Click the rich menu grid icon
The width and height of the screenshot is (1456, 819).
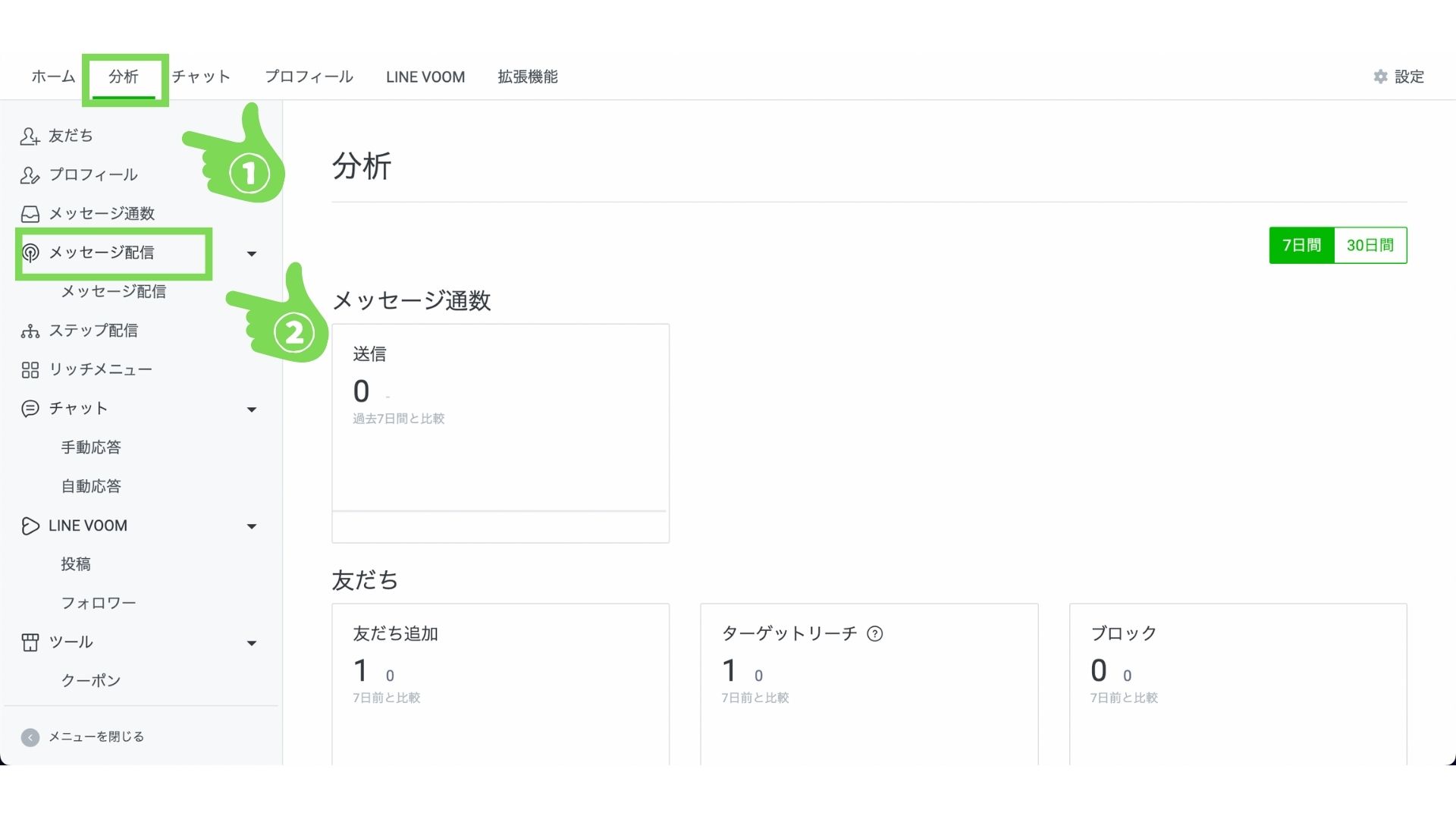coord(30,370)
